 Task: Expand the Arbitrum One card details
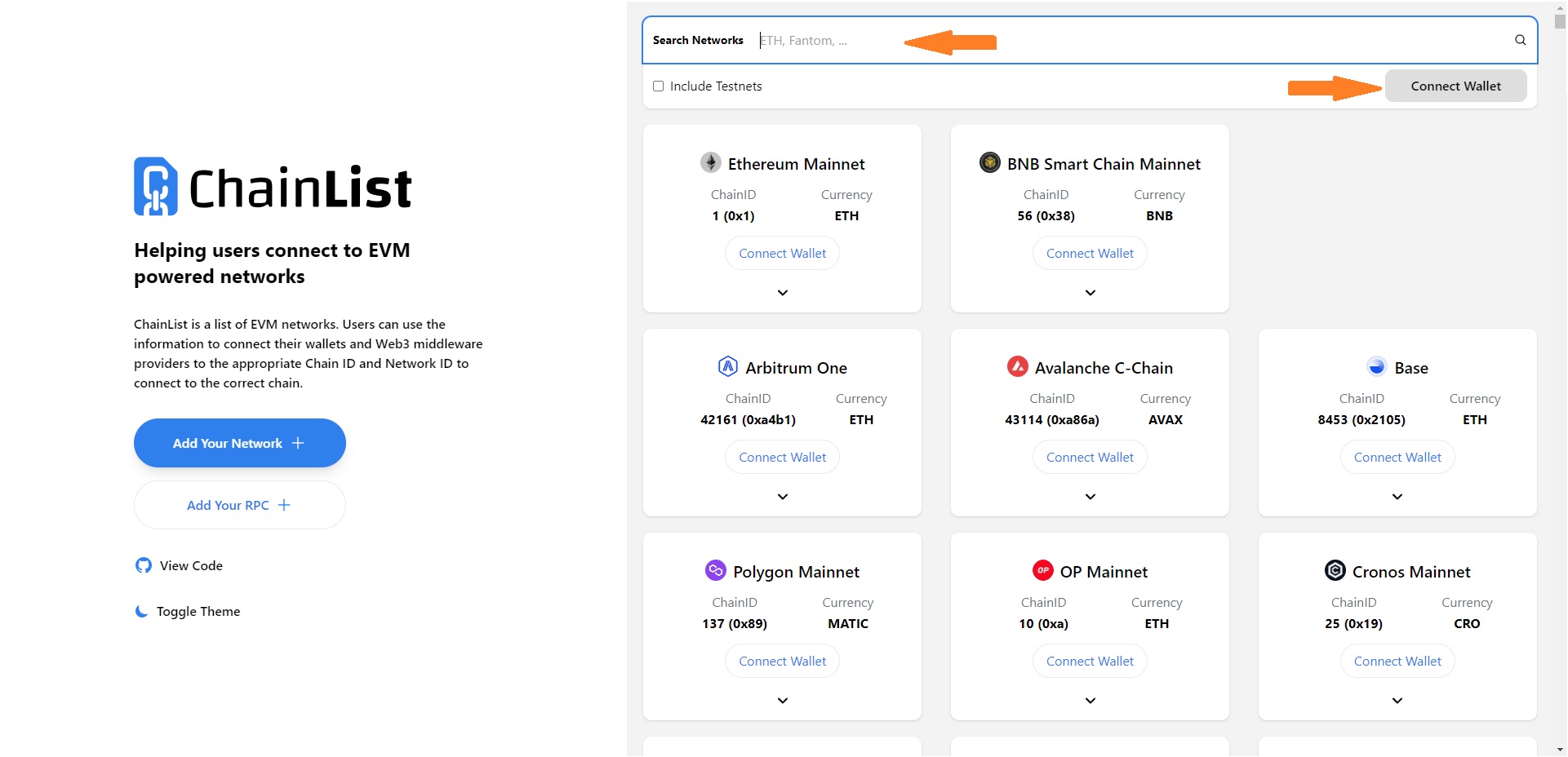click(783, 497)
